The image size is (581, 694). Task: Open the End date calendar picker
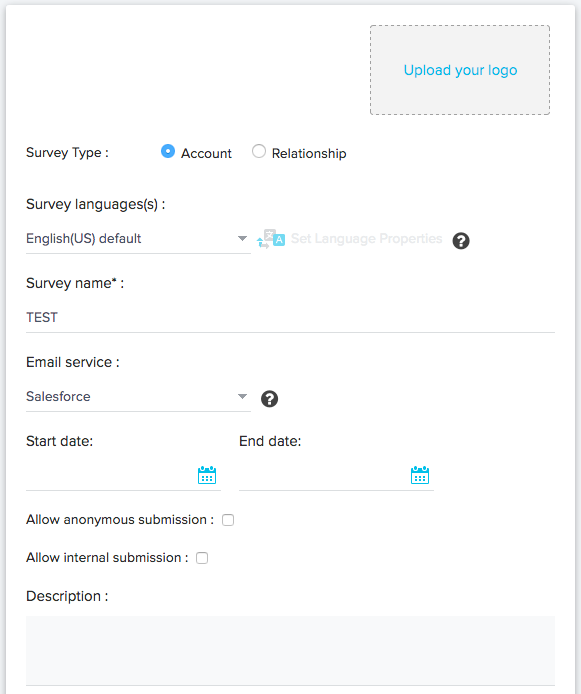tap(419, 475)
